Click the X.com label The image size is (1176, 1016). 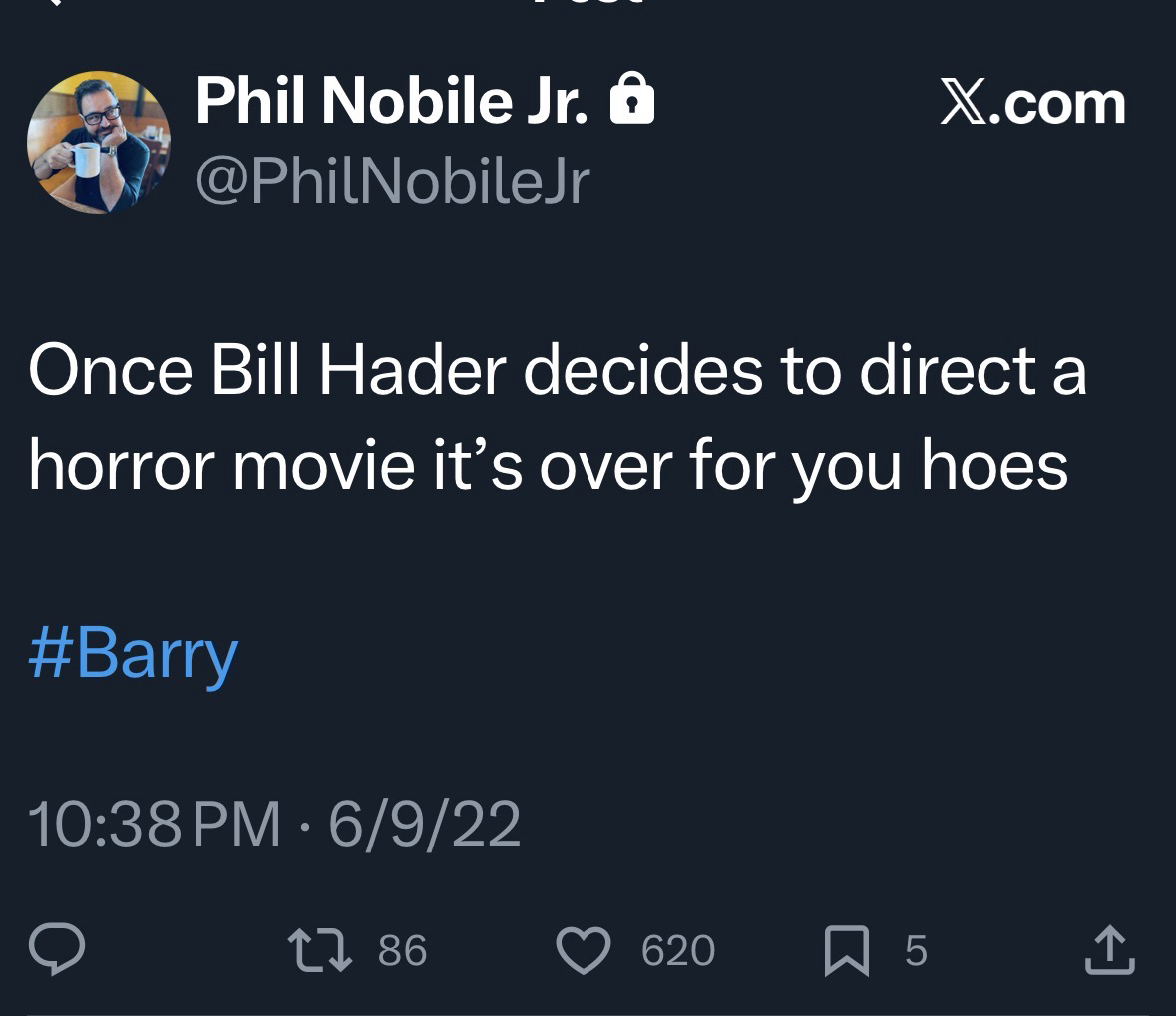click(x=1032, y=103)
